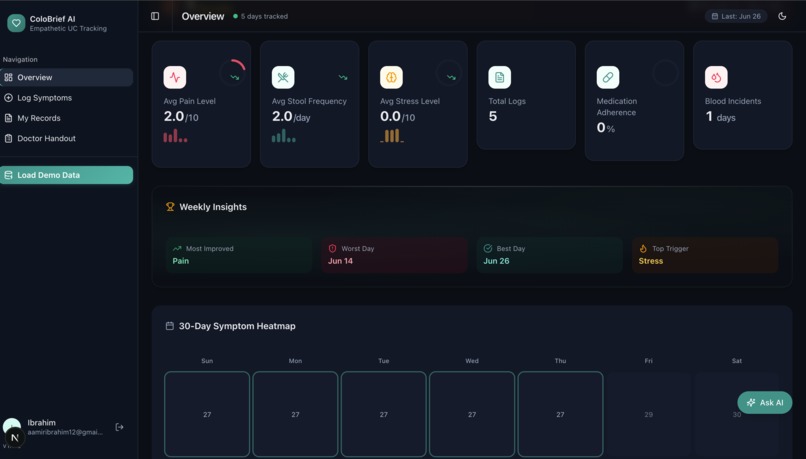The height and width of the screenshot is (459, 806).
Task: Click the database icon on Load Demo Data
Action: pyautogui.click(x=8, y=175)
